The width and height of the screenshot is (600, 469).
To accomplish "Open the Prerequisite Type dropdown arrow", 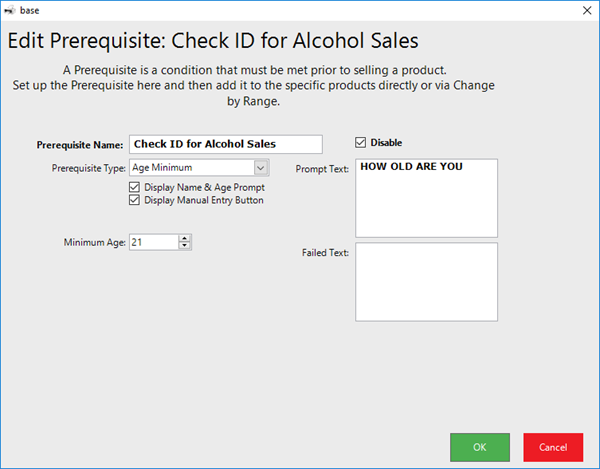I will (x=261, y=168).
